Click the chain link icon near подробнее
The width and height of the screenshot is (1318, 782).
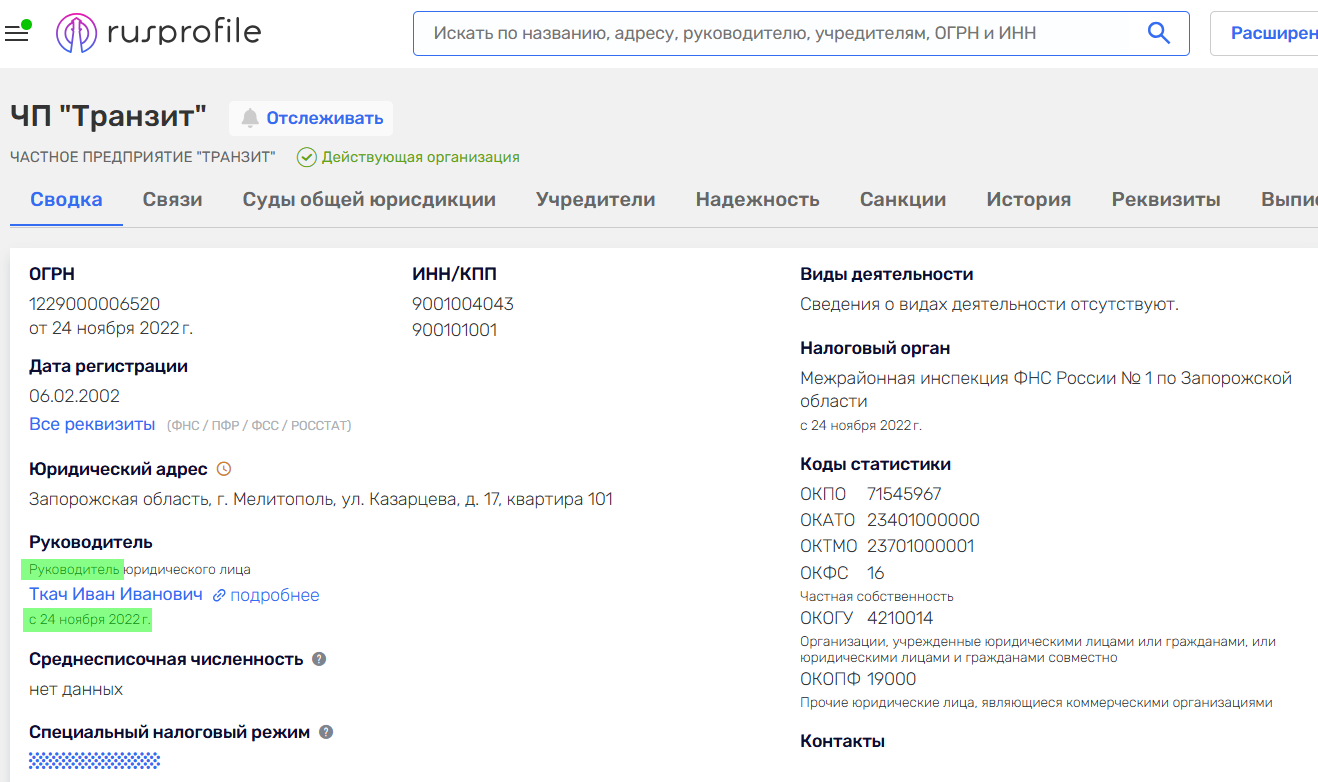(x=220, y=595)
